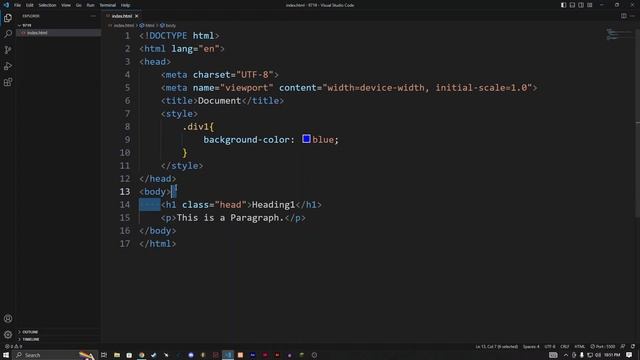Change the HTML language mode
The width and height of the screenshot is (640, 360).
tap(580, 347)
